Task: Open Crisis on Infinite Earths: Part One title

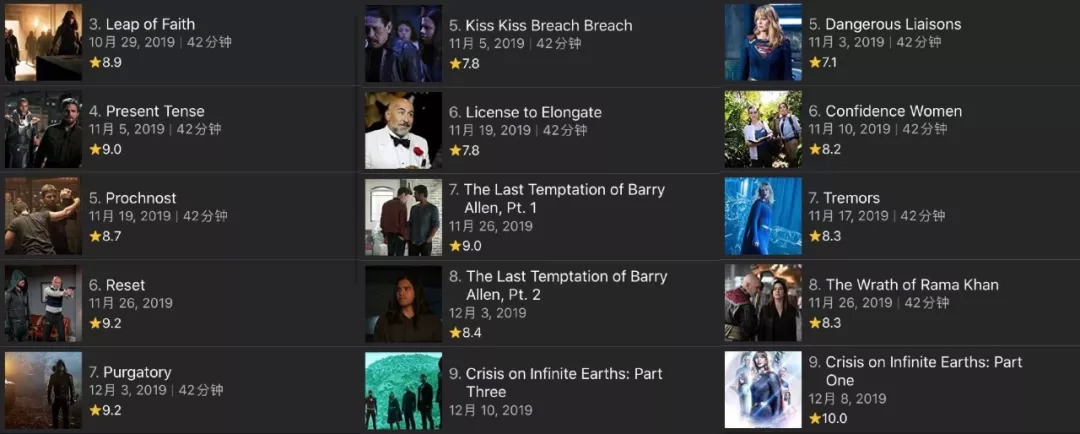Action: (915, 371)
